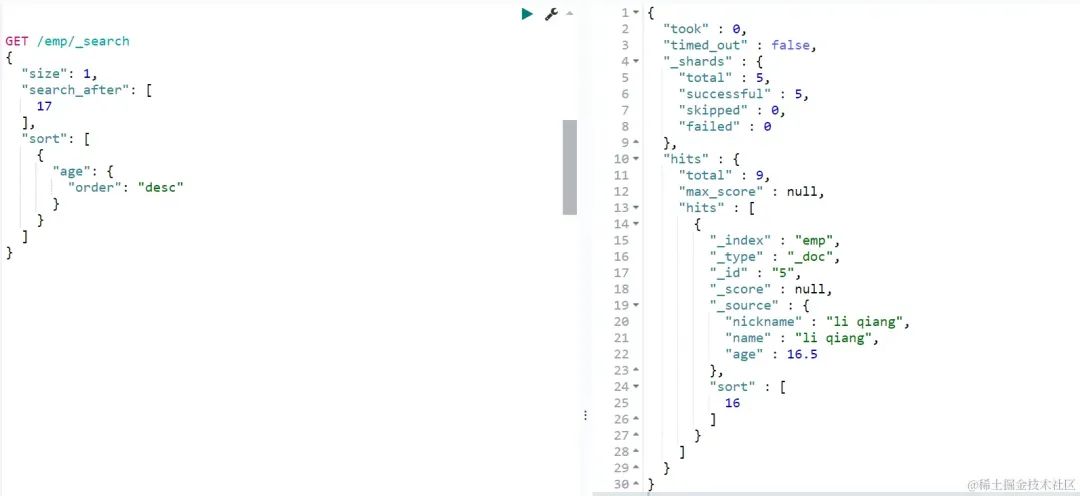Click the "skipped" : 0 line
This screenshot has width=1080, height=496.
coord(731,111)
